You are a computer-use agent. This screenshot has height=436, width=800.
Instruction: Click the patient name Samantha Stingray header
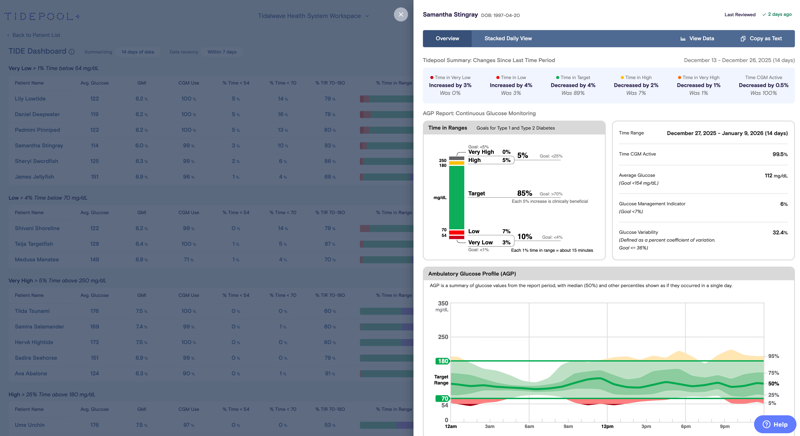[450, 15]
